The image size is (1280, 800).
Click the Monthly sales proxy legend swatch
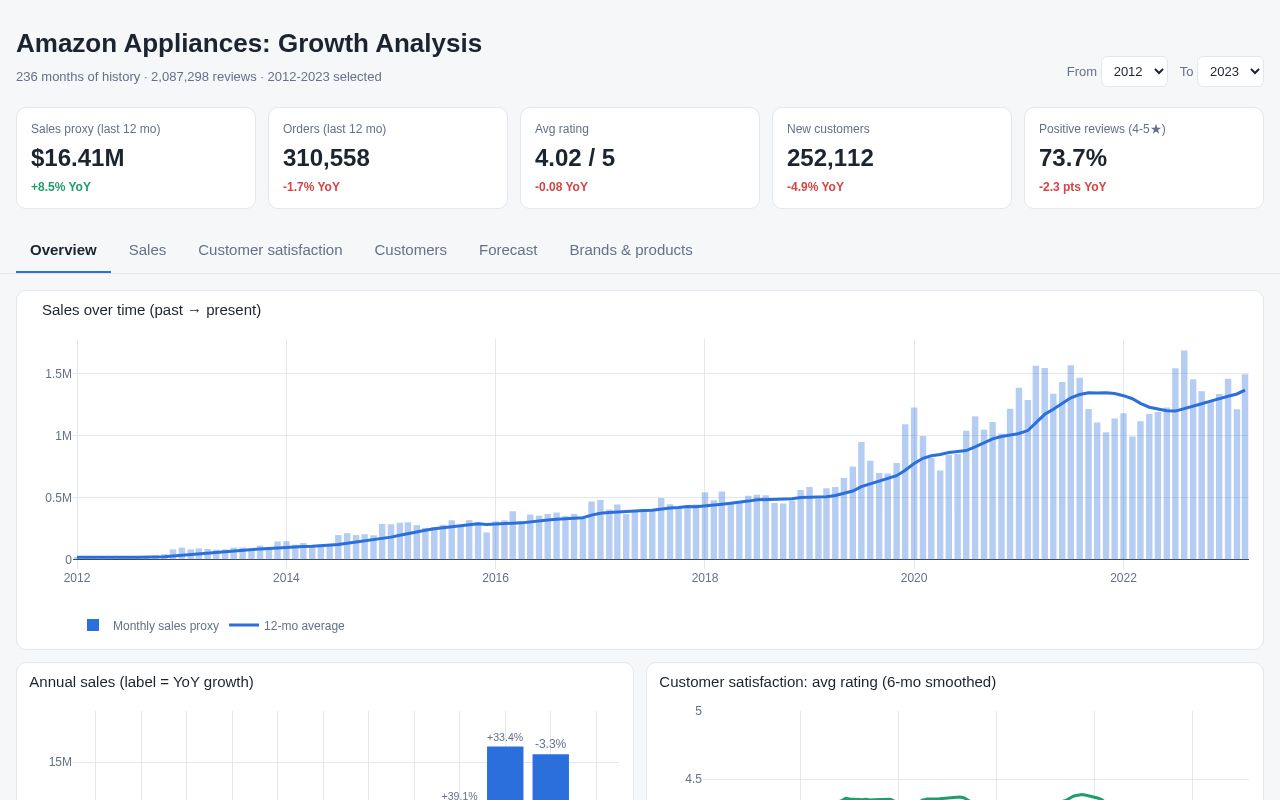click(x=93, y=625)
